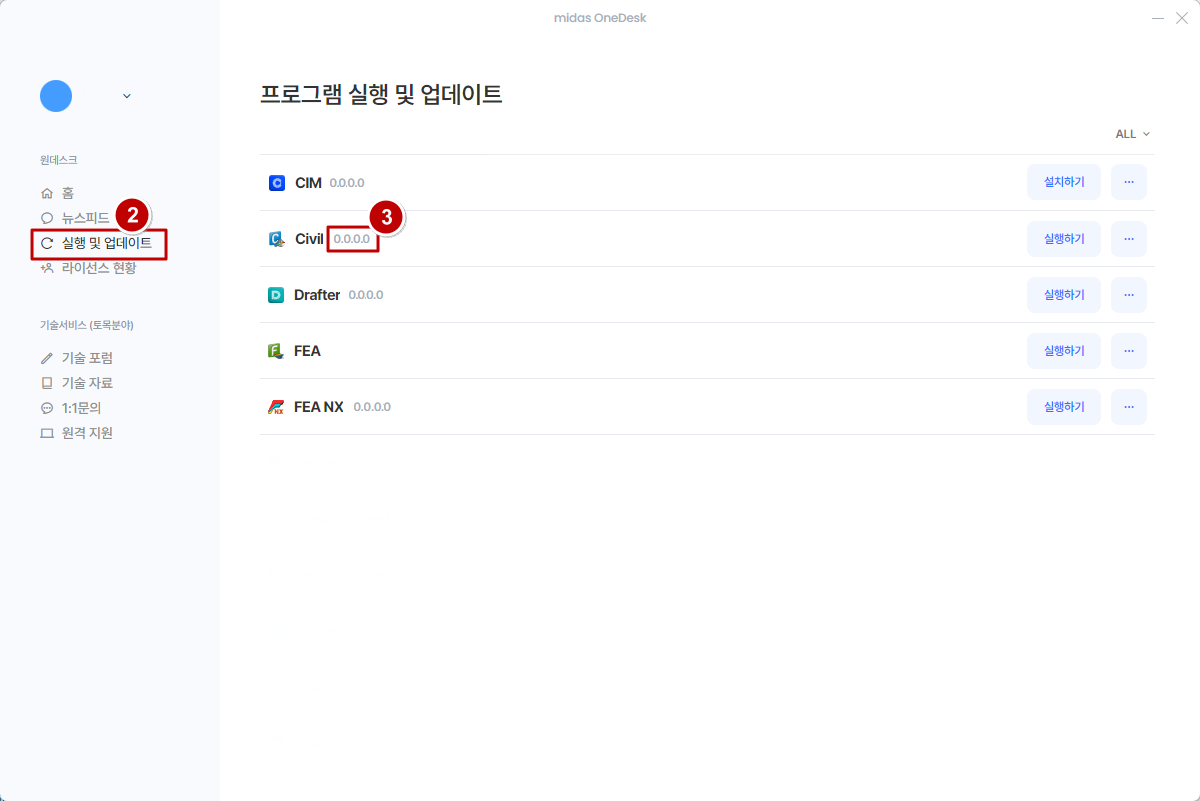This screenshot has width=1200, height=801.
Task: Expand the account dropdown chevron beside avatar
Action: pos(126,96)
